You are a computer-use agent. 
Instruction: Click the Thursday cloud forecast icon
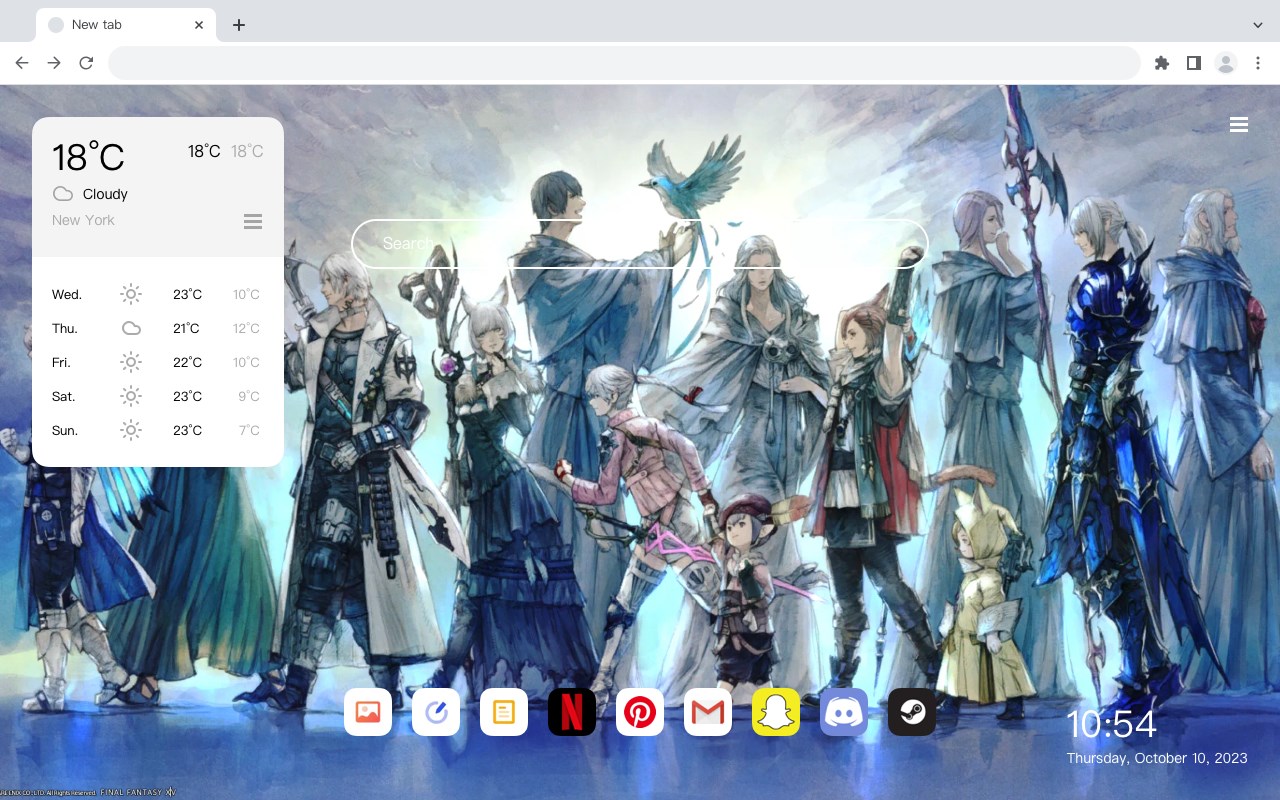click(x=131, y=328)
